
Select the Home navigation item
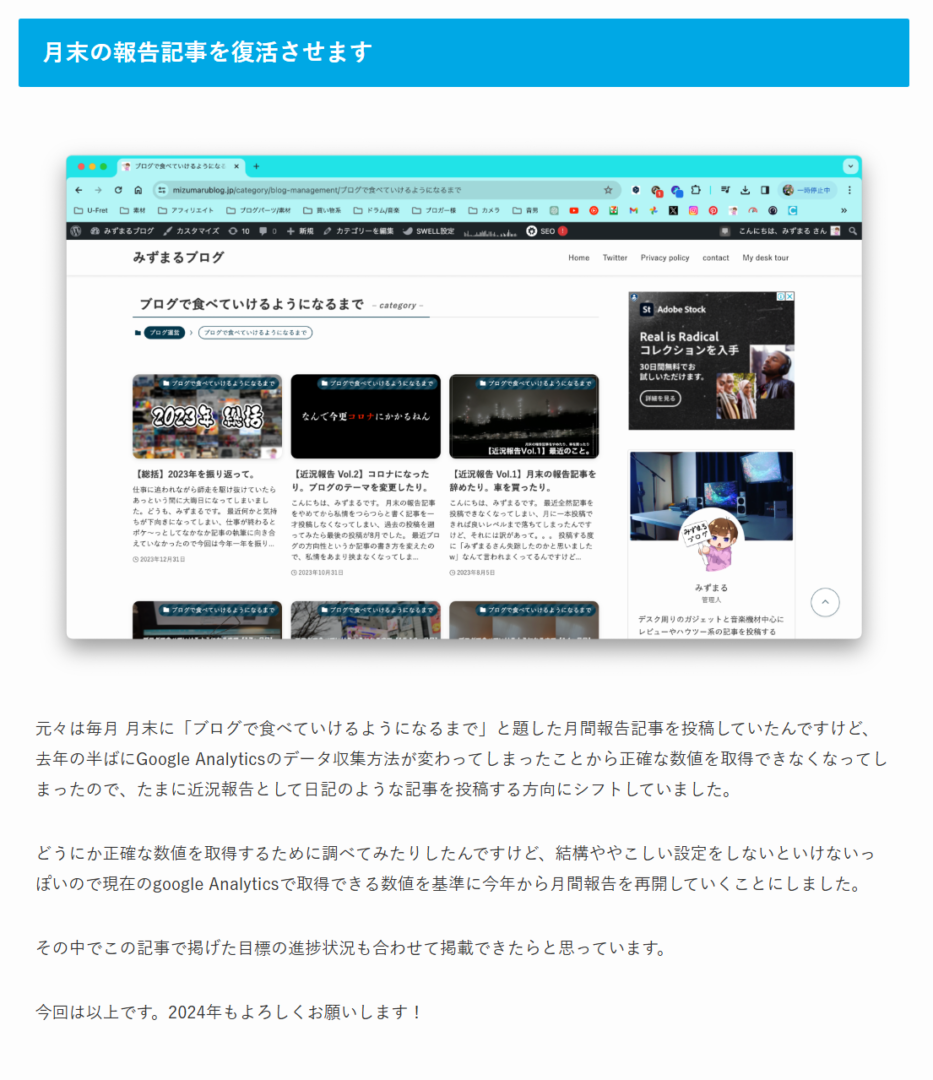tap(578, 258)
